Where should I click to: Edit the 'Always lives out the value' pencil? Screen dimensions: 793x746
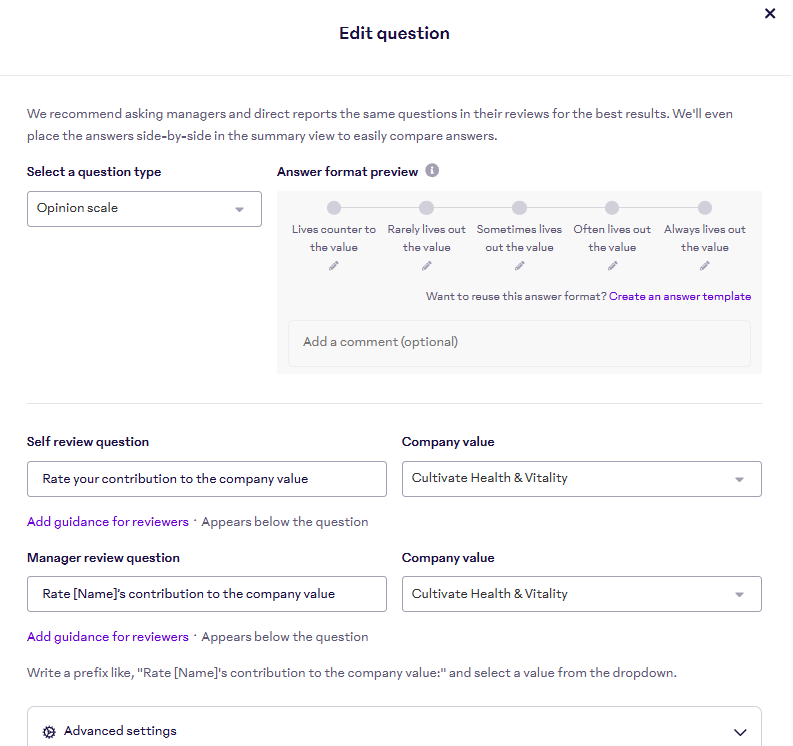(705, 266)
